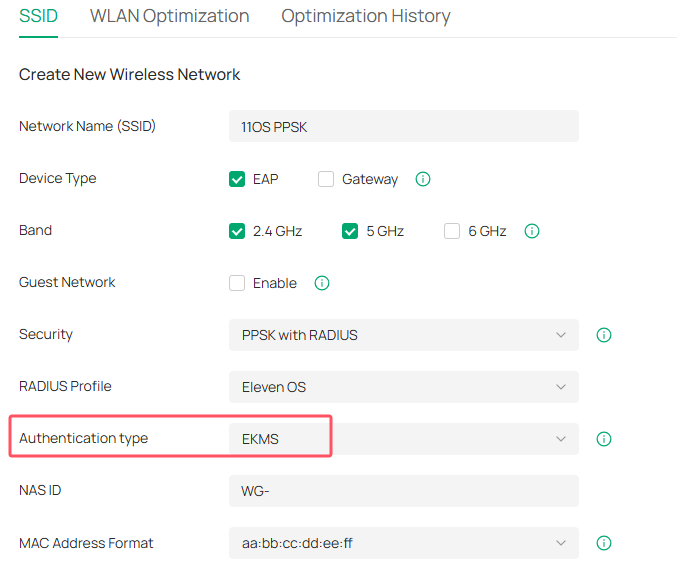
Task: Click info icon next to Guest Network Enable
Action: (x=322, y=283)
